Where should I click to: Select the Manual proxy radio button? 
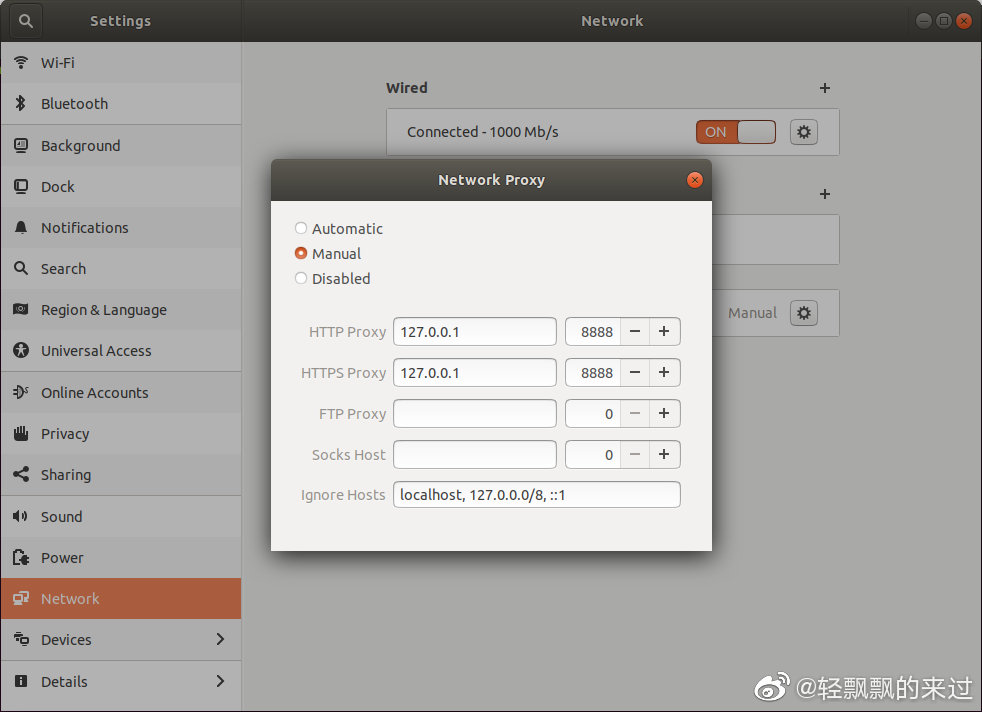(x=301, y=253)
